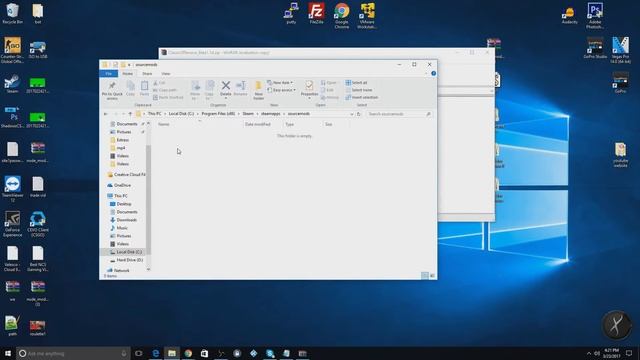Click Move to in Organize group
Viewport: 640px width, 360px height.
pos(195,90)
